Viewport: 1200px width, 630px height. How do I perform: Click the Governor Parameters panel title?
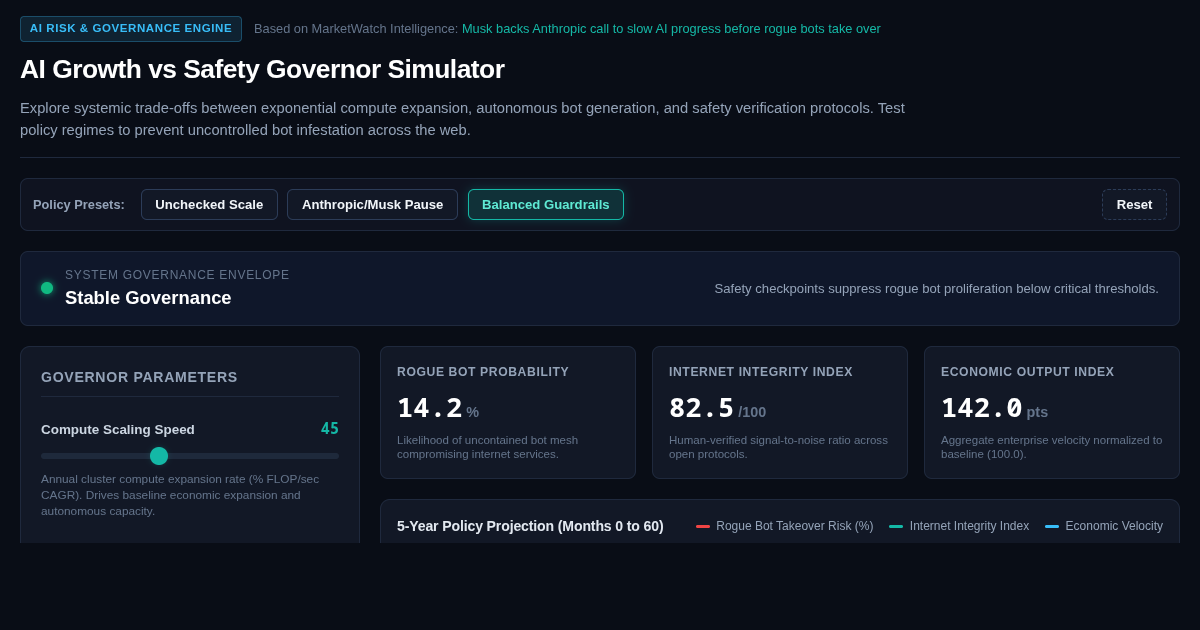pos(139,377)
